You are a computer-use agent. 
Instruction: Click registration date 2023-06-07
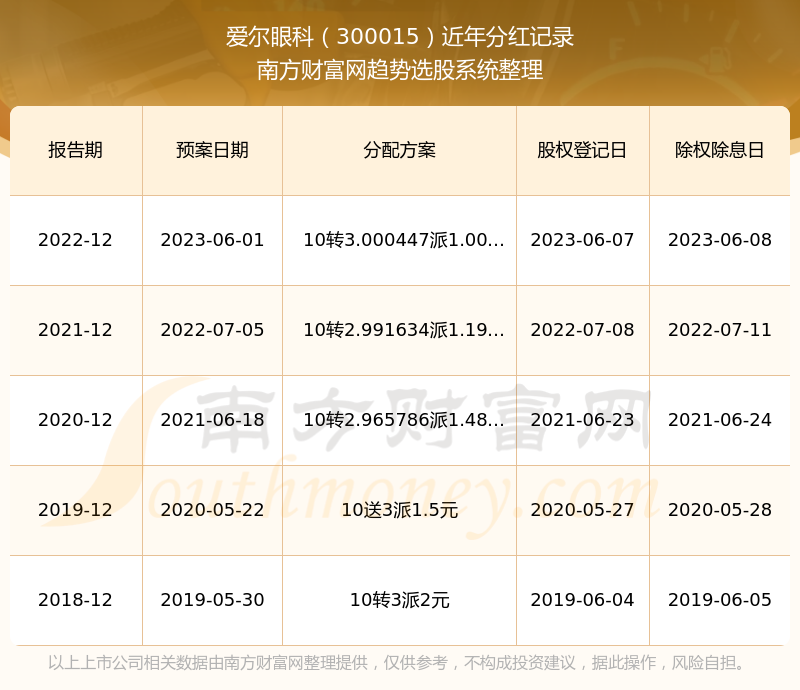pos(582,240)
